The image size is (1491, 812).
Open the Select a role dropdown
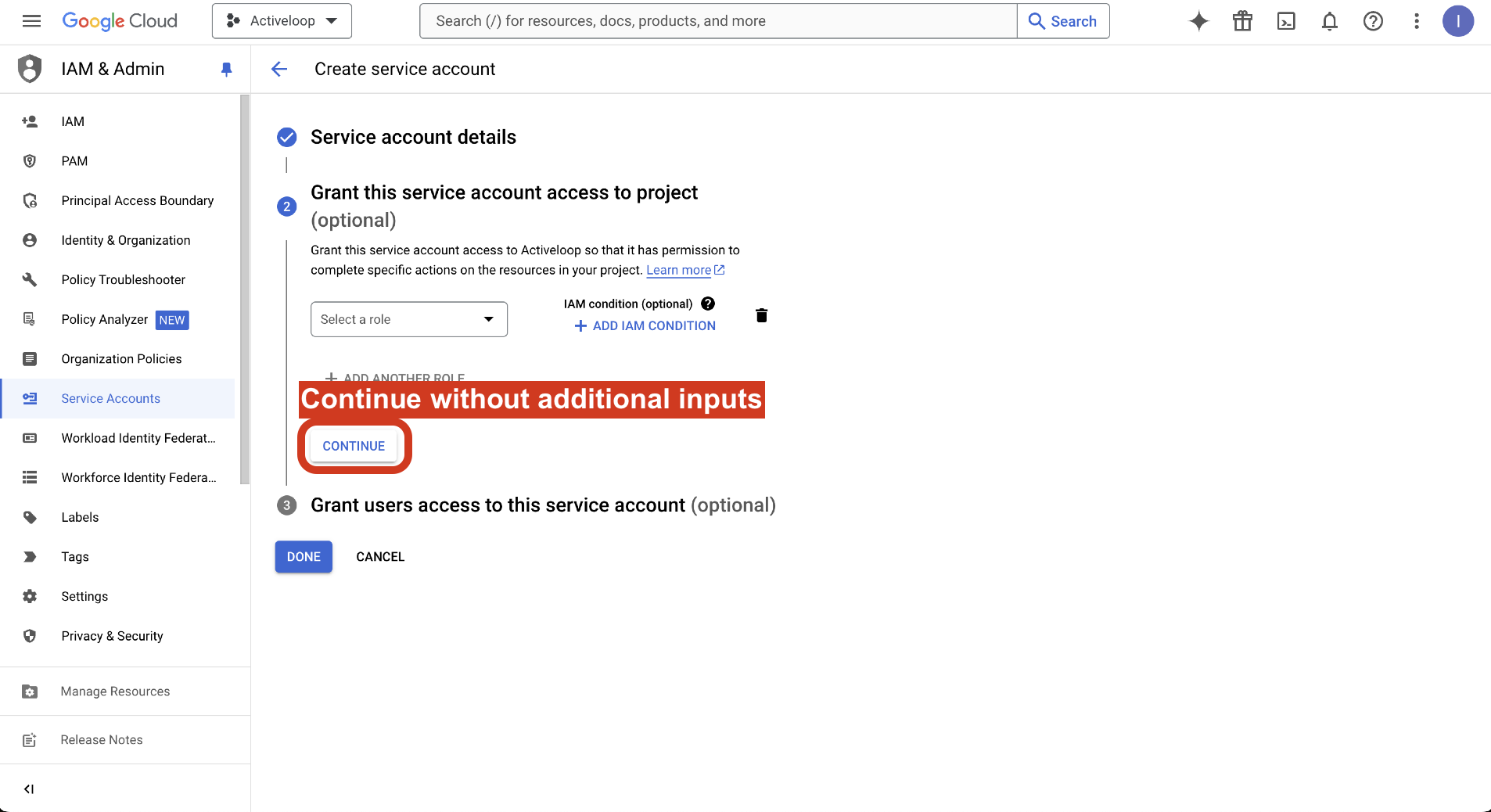point(408,319)
